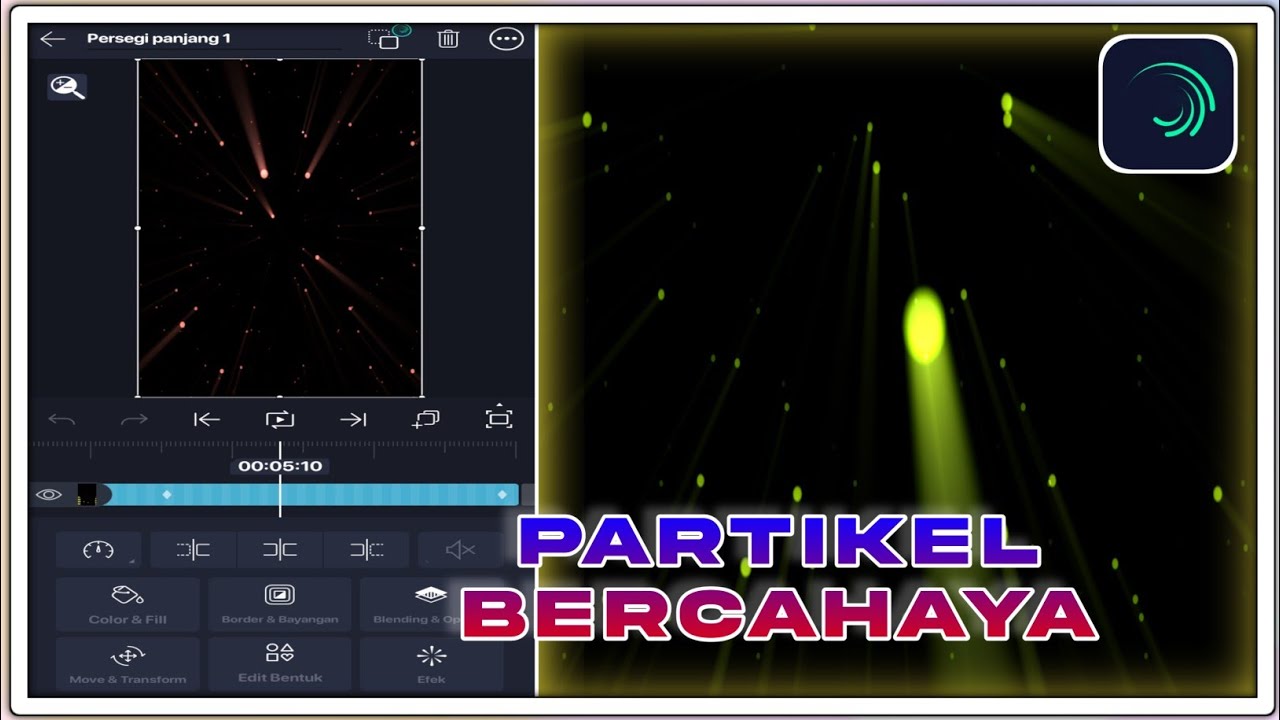The image size is (1280, 720).
Task: Trim the layer start to the playhead
Action: click(x=193, y=550)
